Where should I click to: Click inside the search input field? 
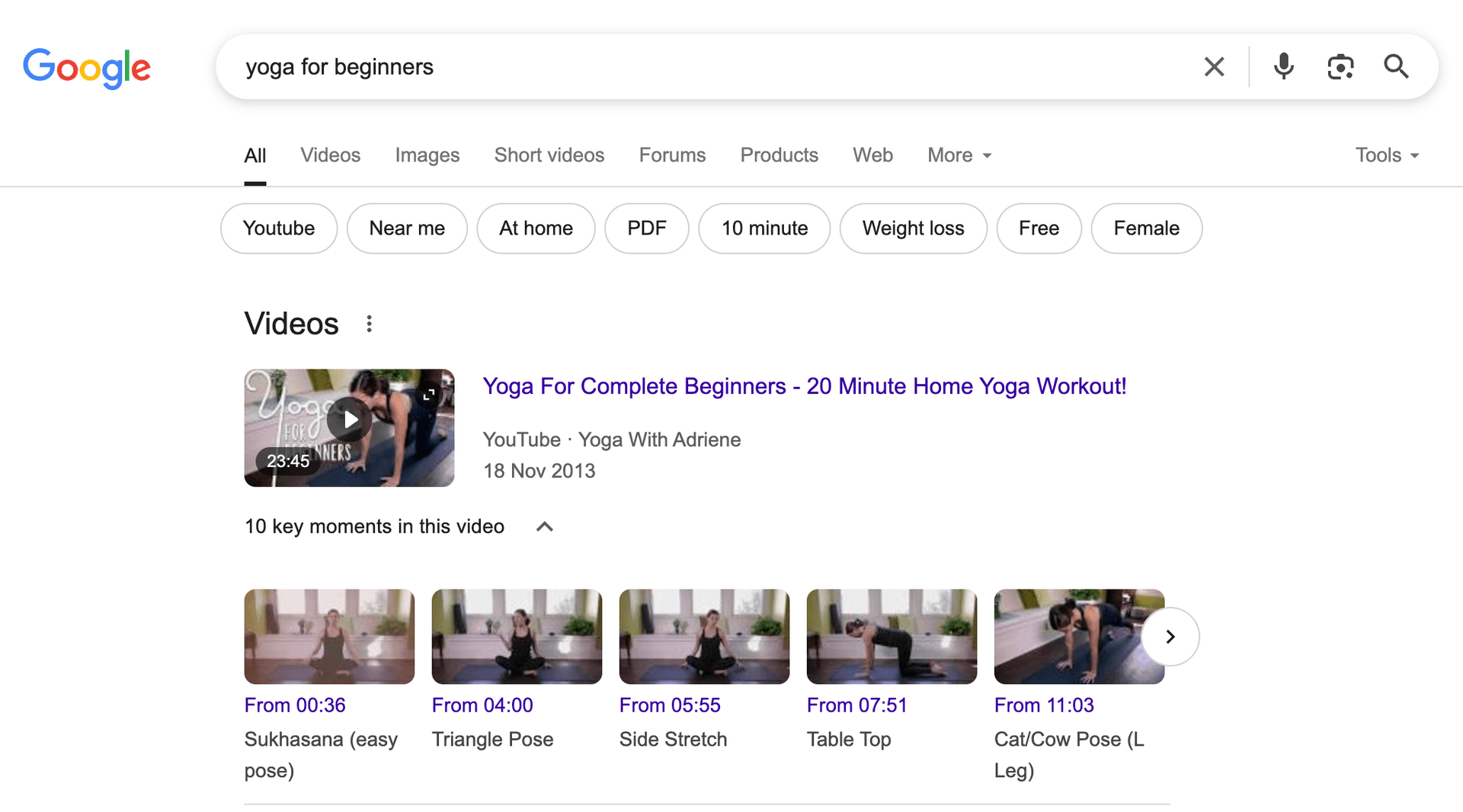click(709, 67)
